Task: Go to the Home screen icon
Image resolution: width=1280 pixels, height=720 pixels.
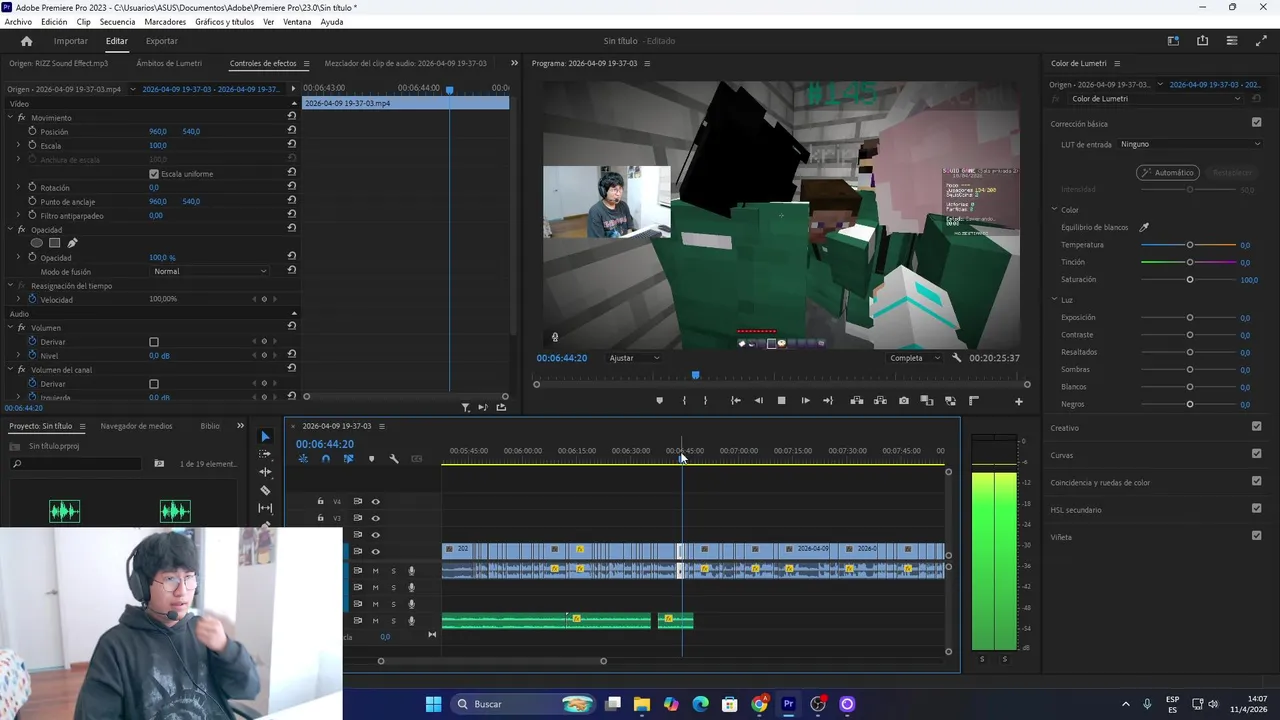Action: tap(26, 41)
